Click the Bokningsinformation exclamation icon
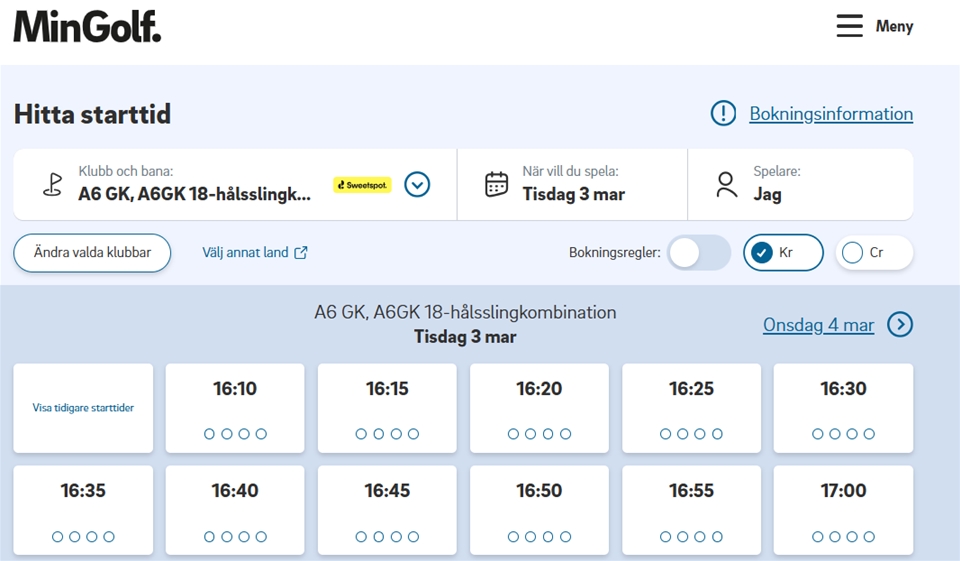The height and width of the screenshot is (561, 960). click(723, 114)
